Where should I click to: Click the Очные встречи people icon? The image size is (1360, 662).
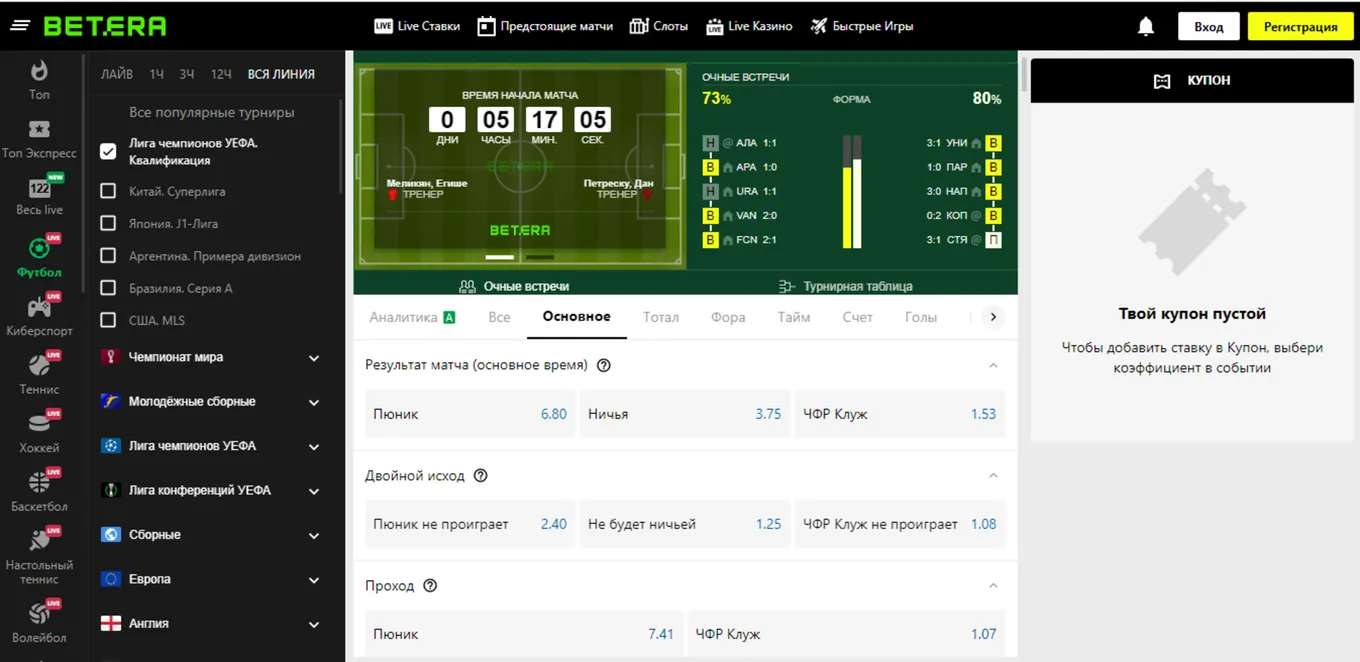tap(467, 286)
